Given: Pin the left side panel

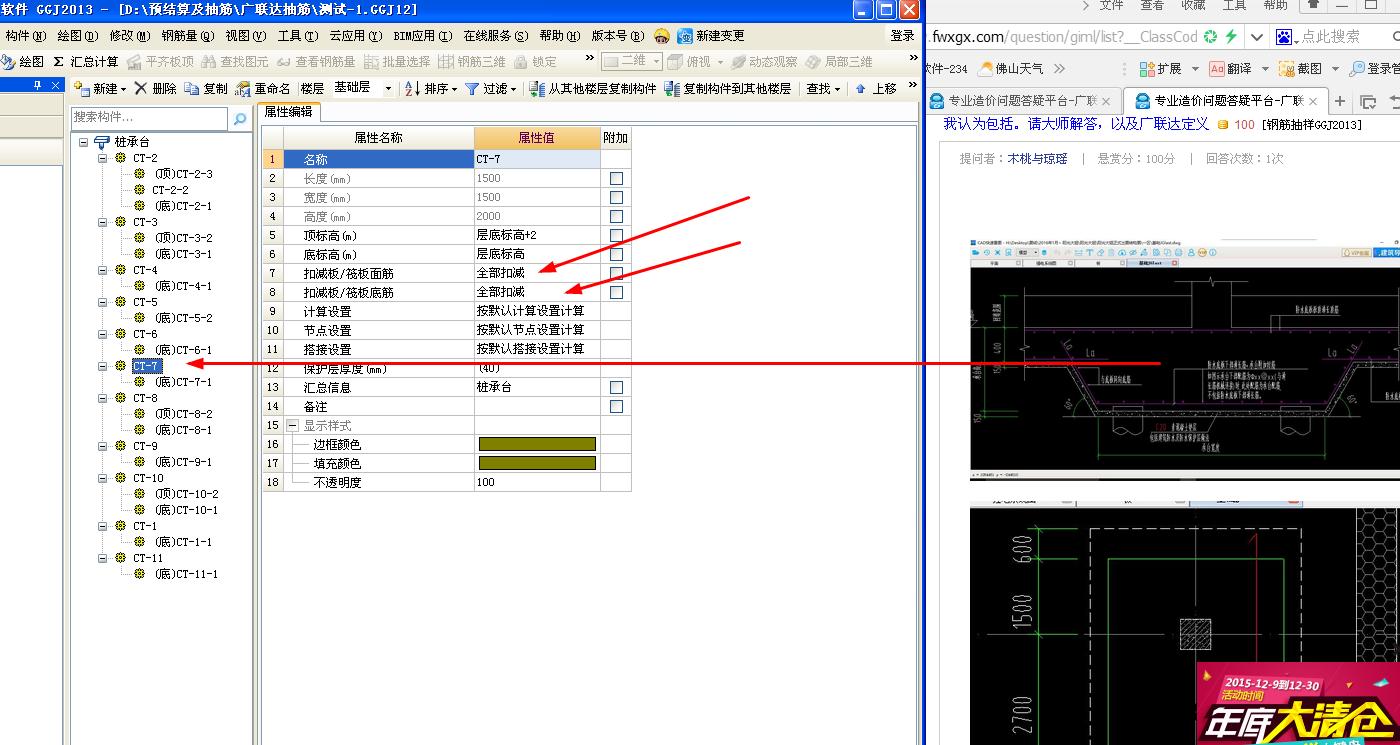Looking at the screenshot, I should (39, 86).
